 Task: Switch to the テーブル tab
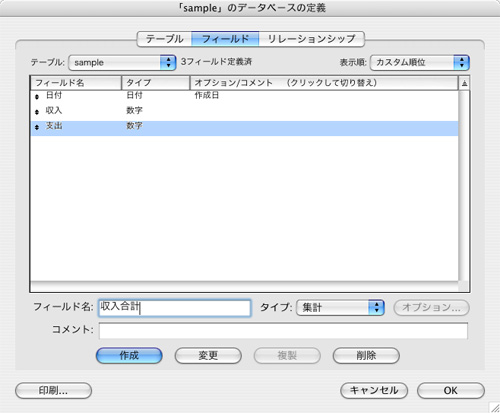tap(164, 39)
